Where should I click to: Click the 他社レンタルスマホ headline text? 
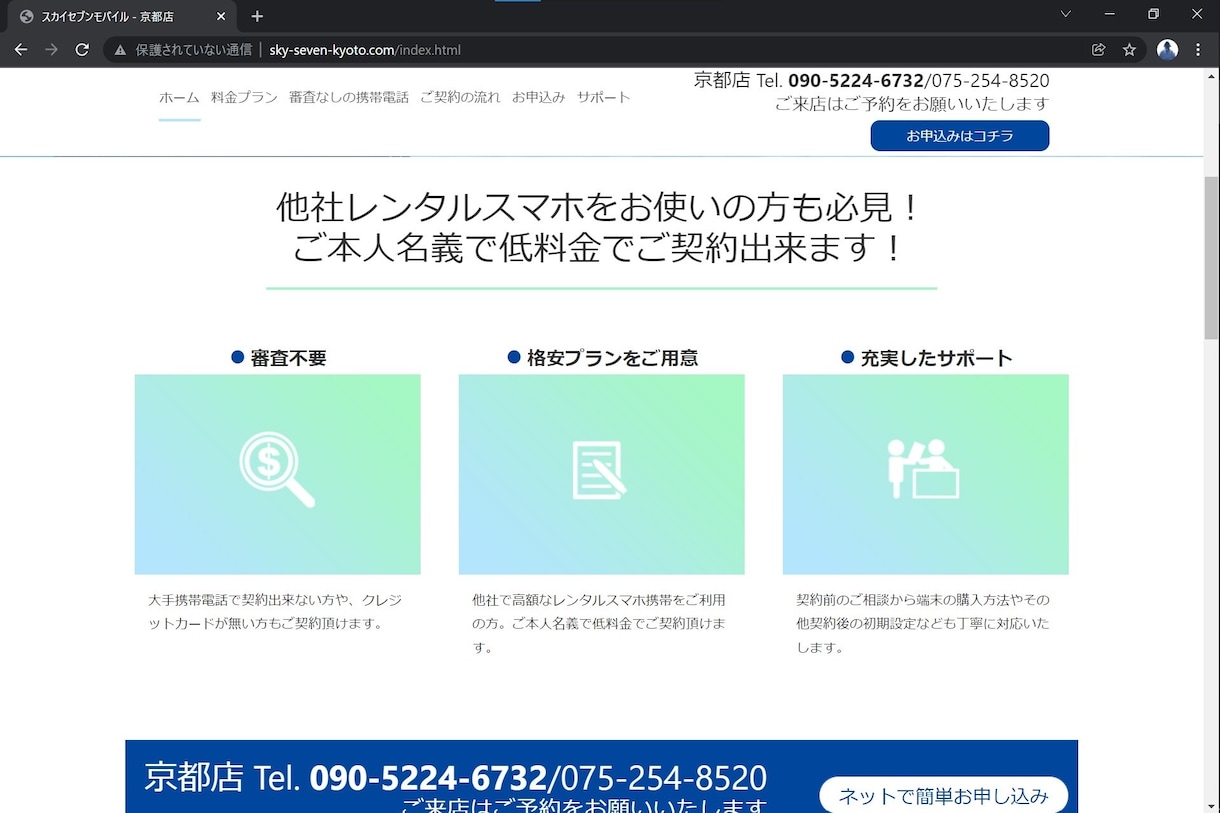point(597,208)
